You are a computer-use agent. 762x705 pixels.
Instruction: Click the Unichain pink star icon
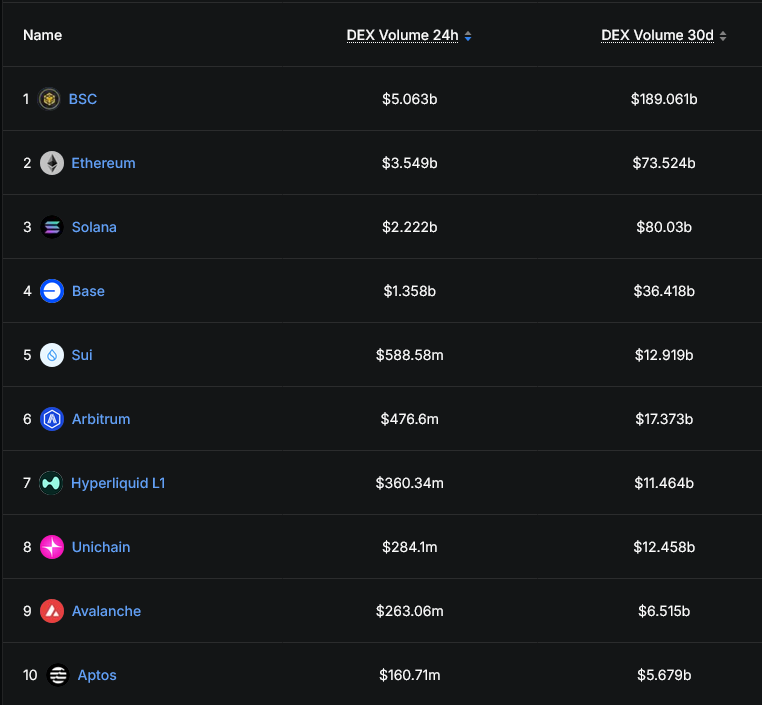pos(52,547)
